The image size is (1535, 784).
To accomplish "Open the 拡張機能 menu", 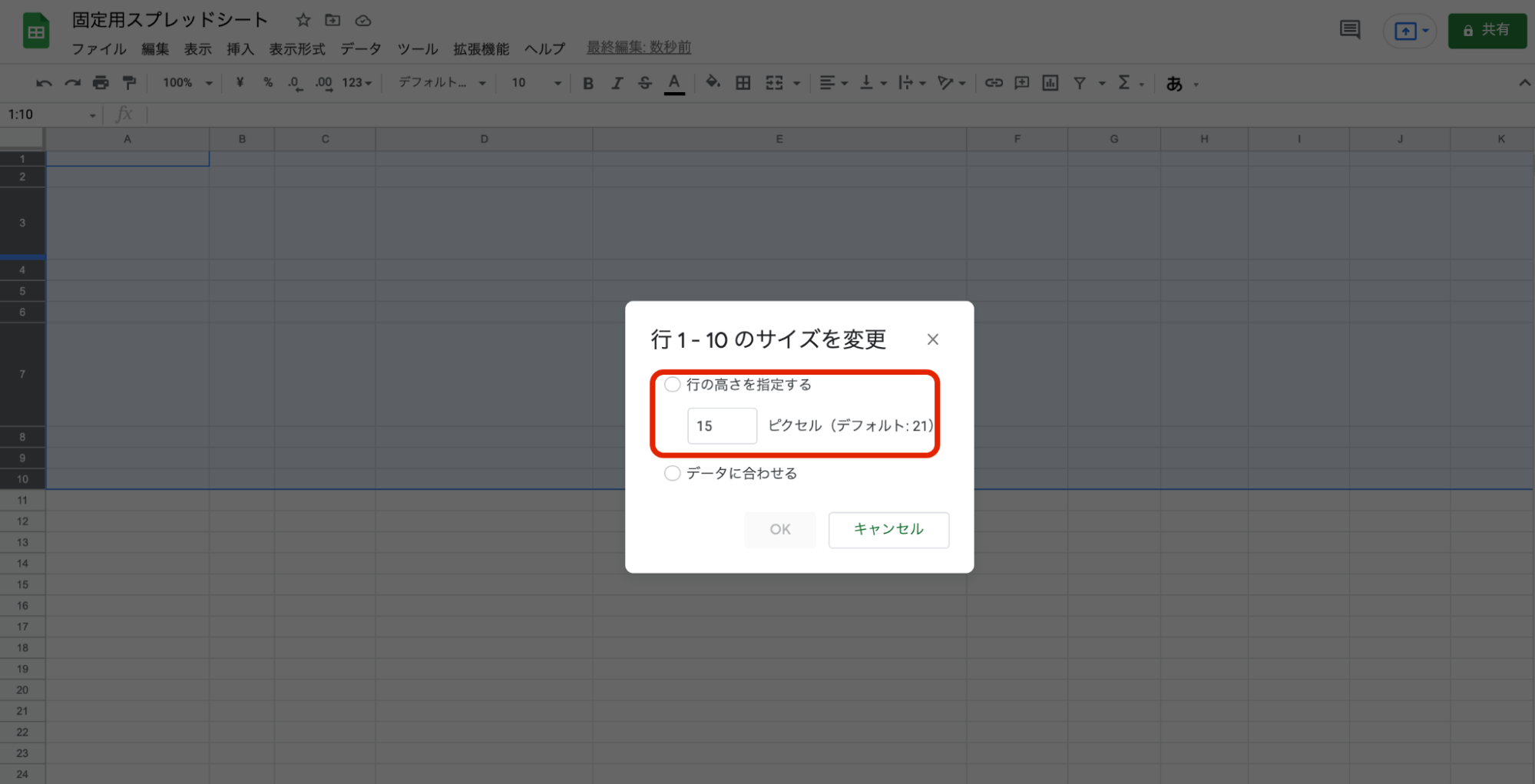I will (x=481, y=49).
